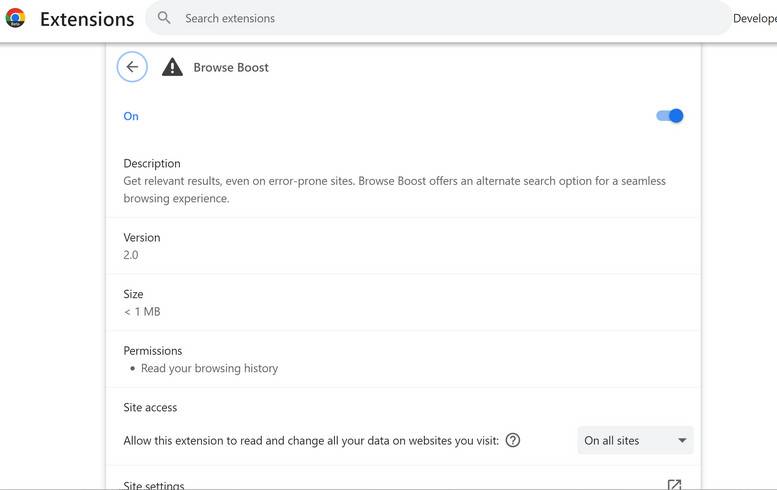Image resolution: width=777 pixels, height=490 pixels.
Task: Select the Site settings row label
Action: [154, 485]
